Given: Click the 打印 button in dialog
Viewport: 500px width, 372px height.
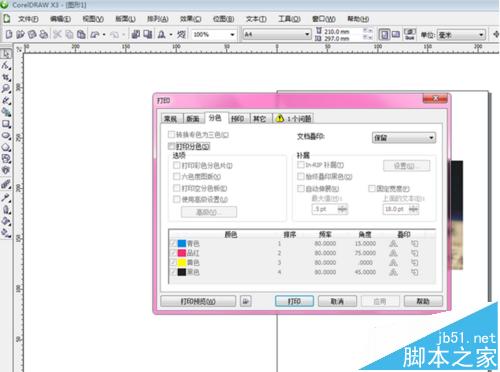Looking at the screenshot, I should 294,301.
